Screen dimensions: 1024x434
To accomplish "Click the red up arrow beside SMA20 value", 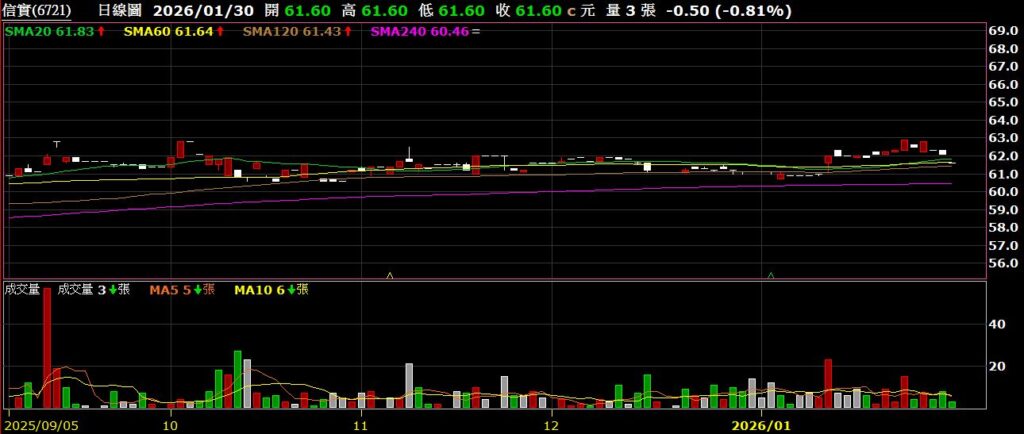I will pyautogui.click(x=102, y=32).
